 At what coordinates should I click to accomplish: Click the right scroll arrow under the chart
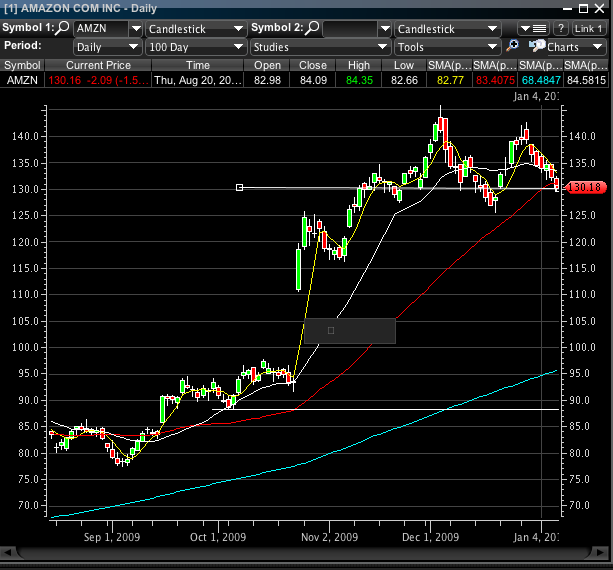tap(605, 552)
